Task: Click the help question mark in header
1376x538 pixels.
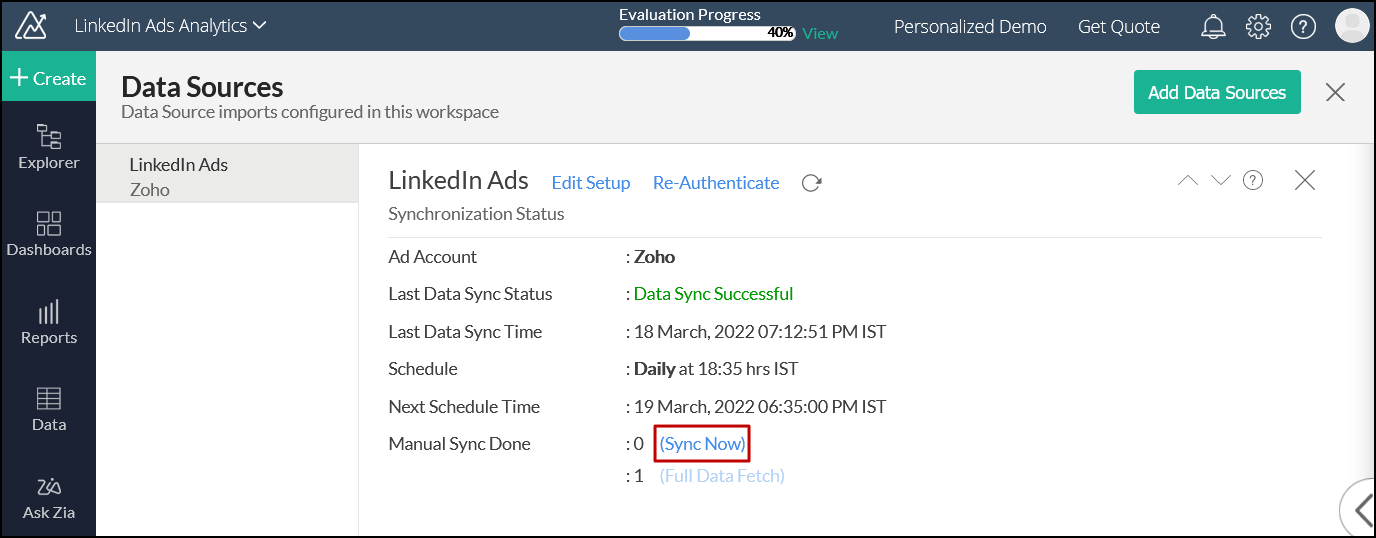Action: pos(1303,27)
